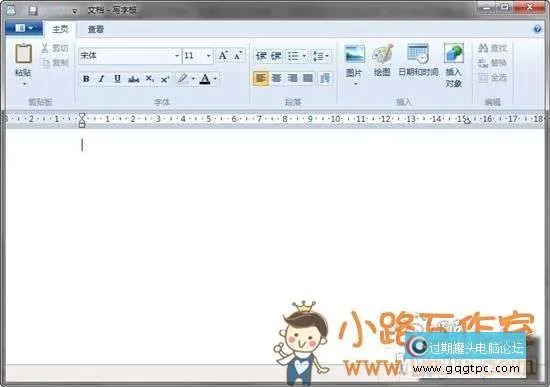
Task: Open highlight color dropdown arrow
Action: pyautogui.click(x=193, y=79)
